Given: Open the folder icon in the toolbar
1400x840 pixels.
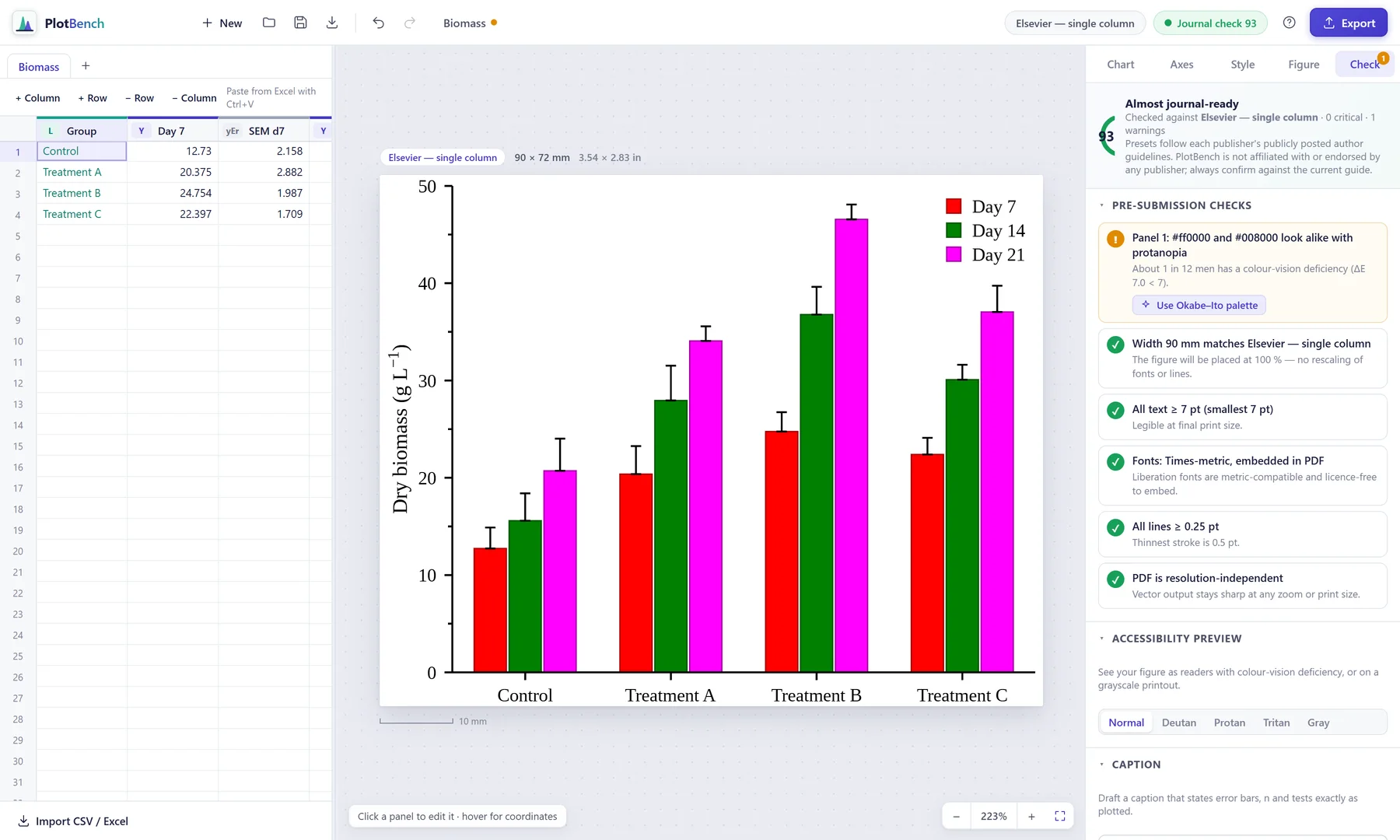Looking at the screenshot, I should click(x=269, y=23).
